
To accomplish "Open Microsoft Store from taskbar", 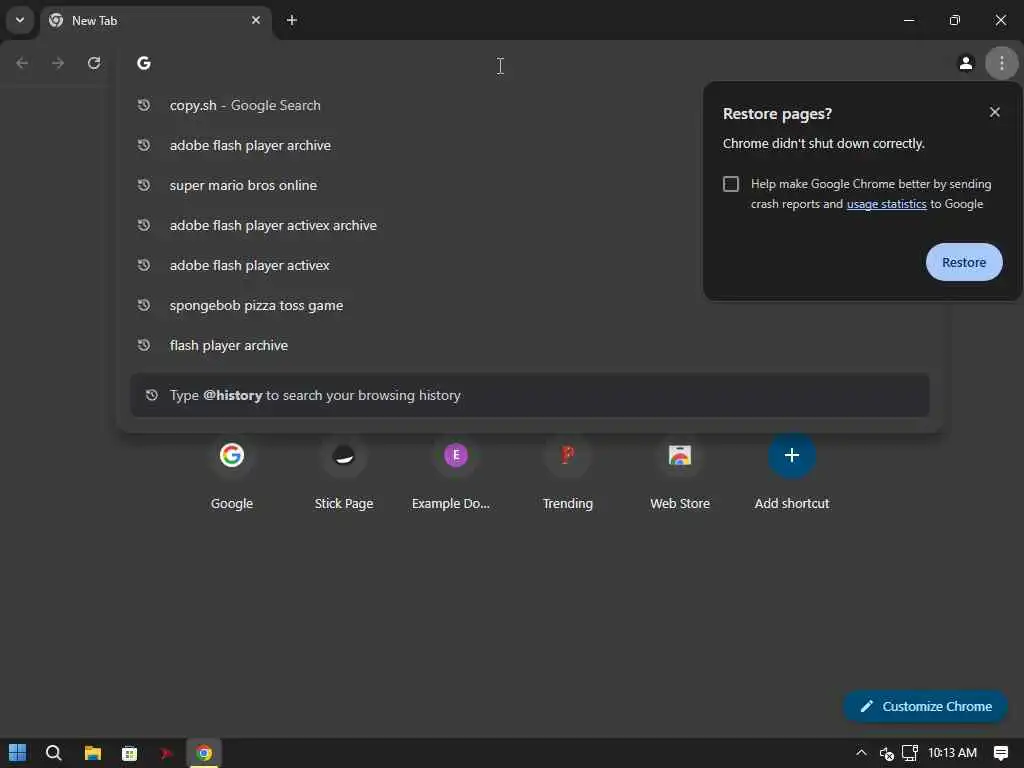I will point(129,753).
